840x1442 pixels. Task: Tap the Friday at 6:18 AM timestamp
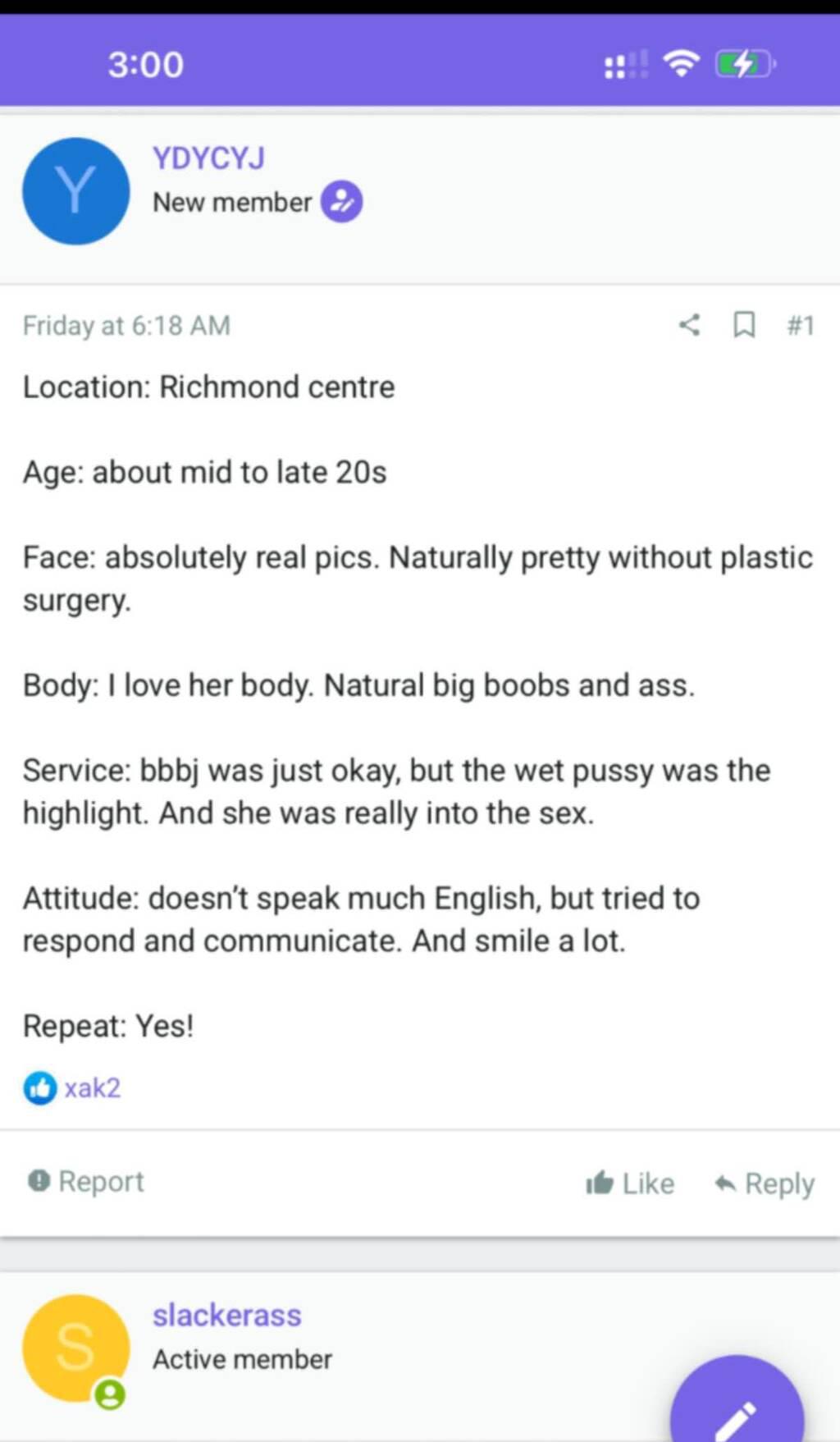pos(126,326)
